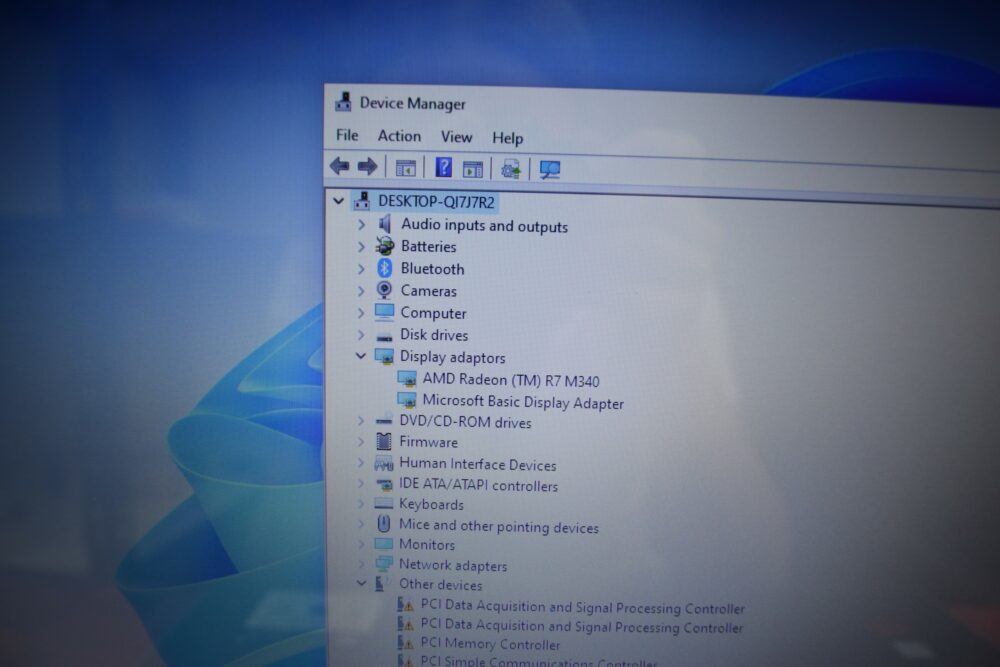Click the Scan for hardware changes icon
Screen dimensions: 1000x667
[x=549, y=170]
